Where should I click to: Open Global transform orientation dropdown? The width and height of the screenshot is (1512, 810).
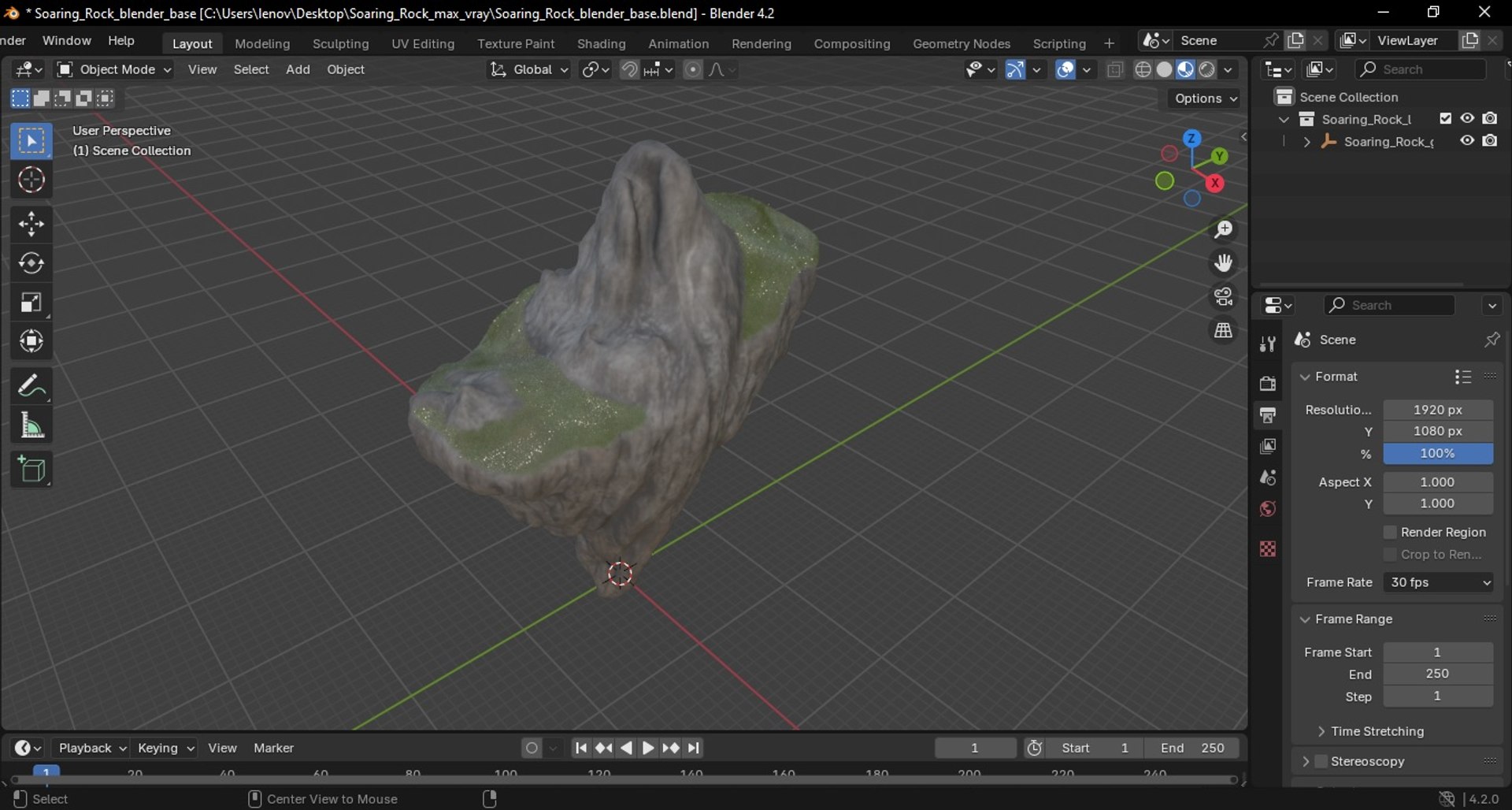coord(528,69)
